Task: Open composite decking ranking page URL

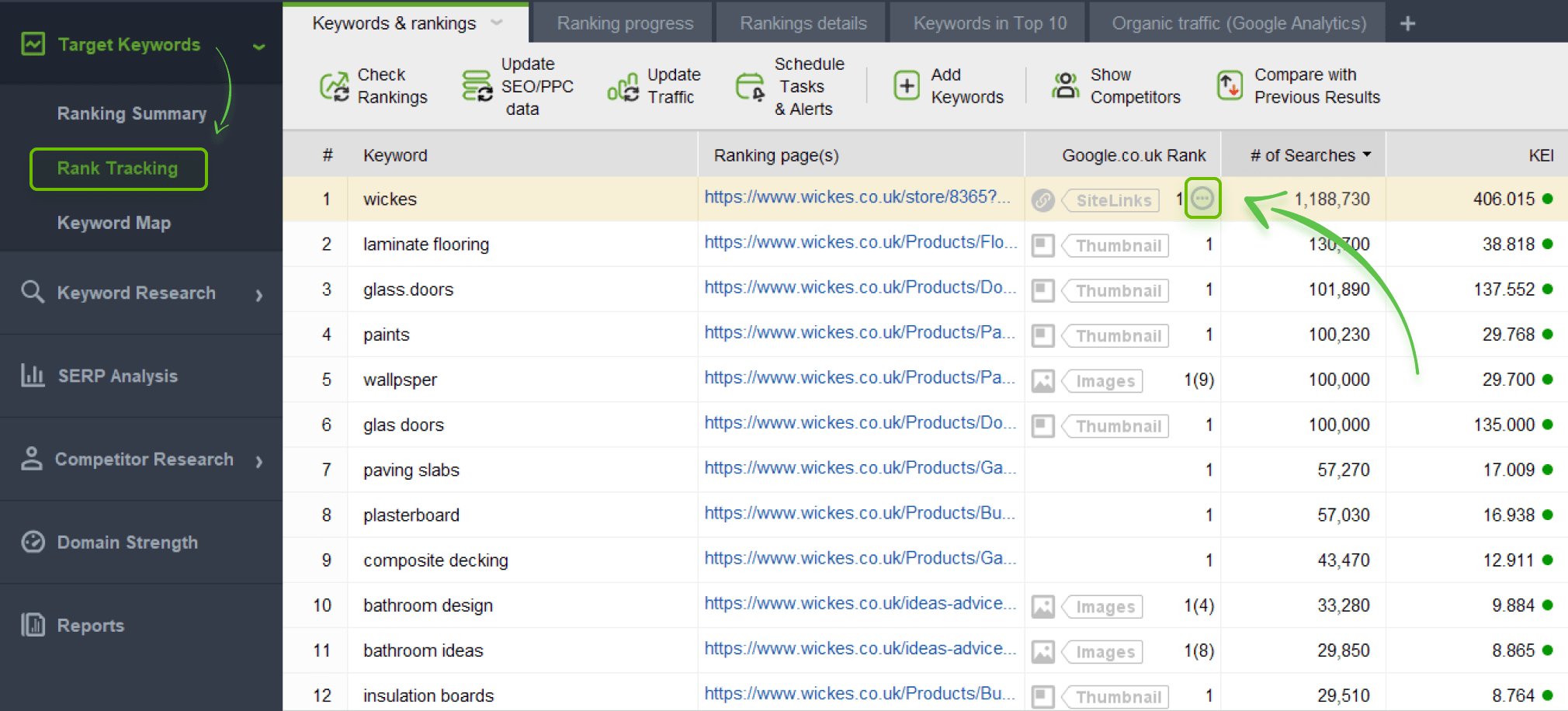Action: [x=859, y=558]
